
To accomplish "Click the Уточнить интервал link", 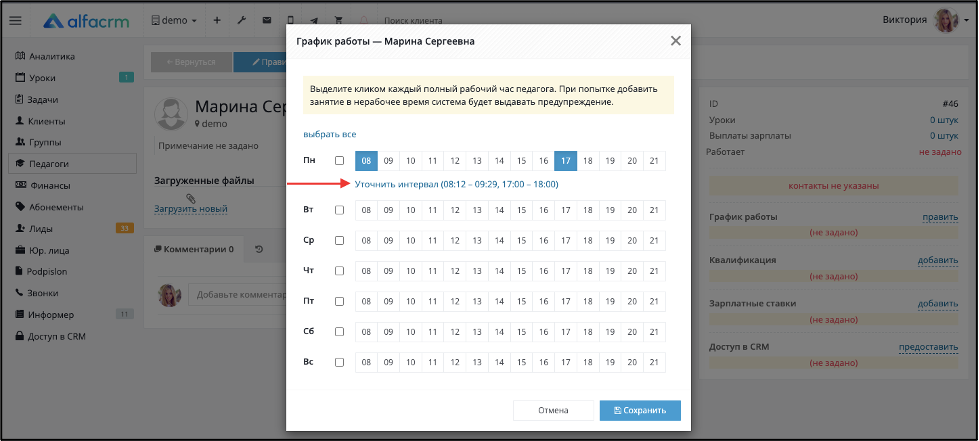I will pos(456,184).
